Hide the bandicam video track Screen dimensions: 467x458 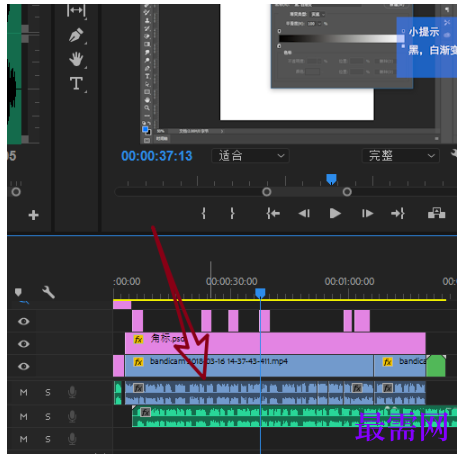point(24,366)
